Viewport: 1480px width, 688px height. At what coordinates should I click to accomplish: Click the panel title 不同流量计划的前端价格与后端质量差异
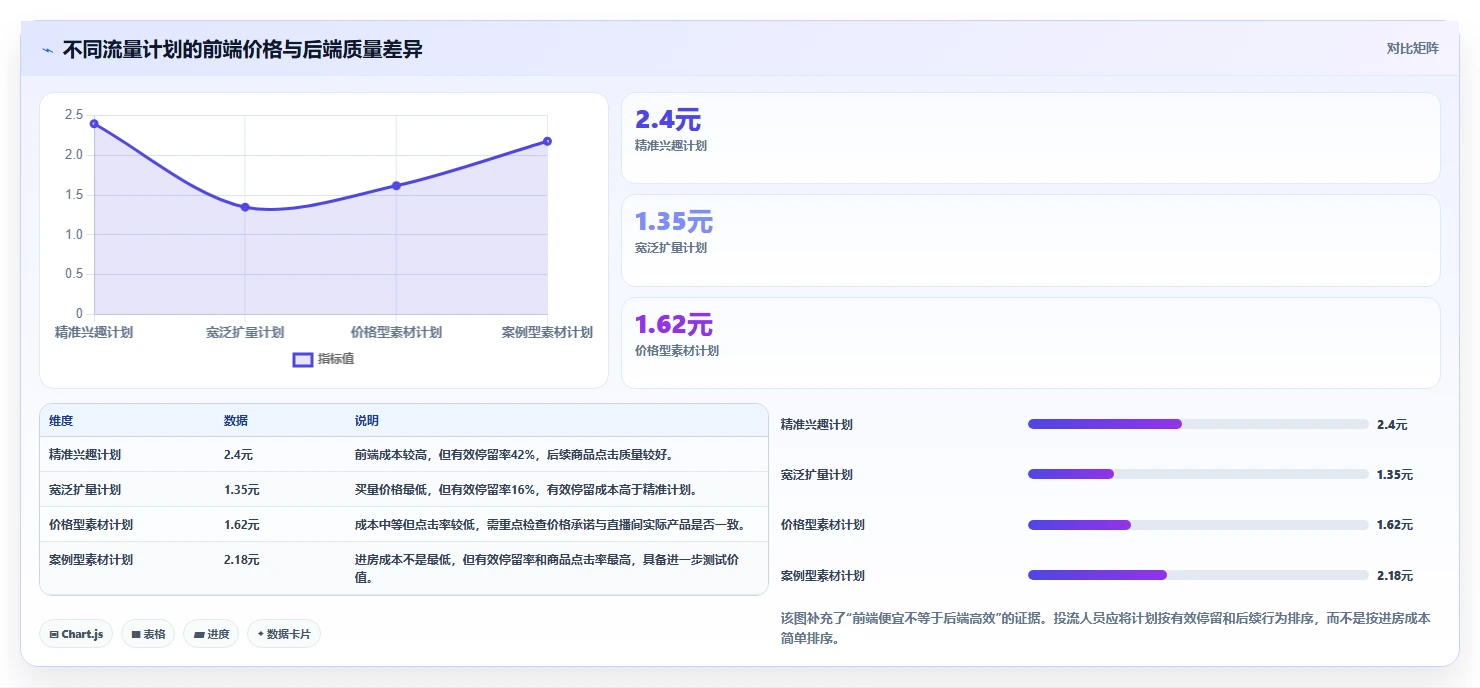[242, 49]
